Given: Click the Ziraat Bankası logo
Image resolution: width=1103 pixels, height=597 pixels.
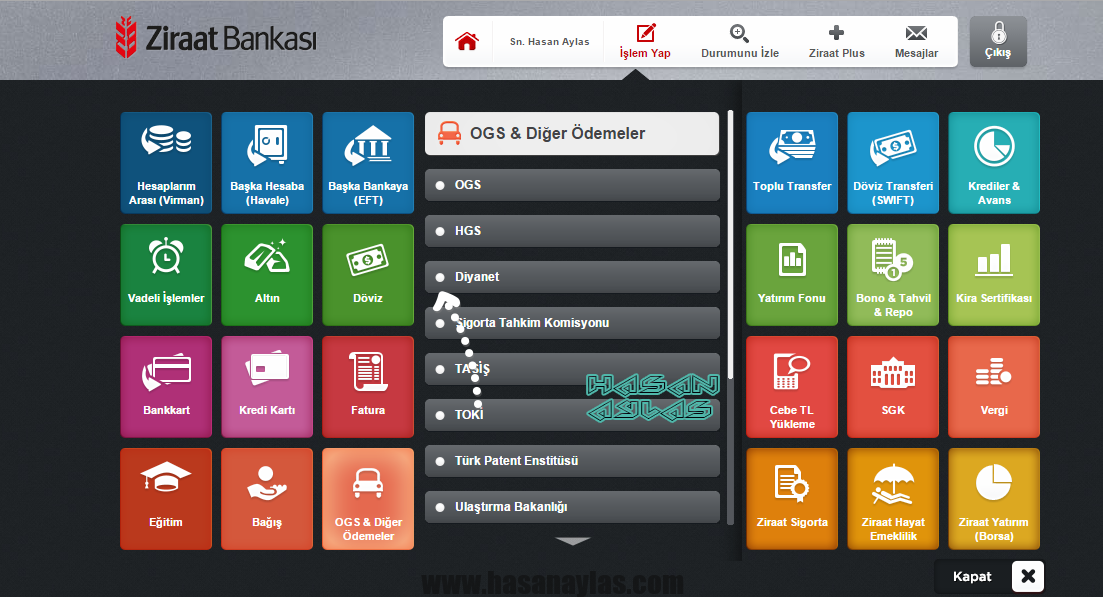Looking at the screenshot, I should 216,37.
